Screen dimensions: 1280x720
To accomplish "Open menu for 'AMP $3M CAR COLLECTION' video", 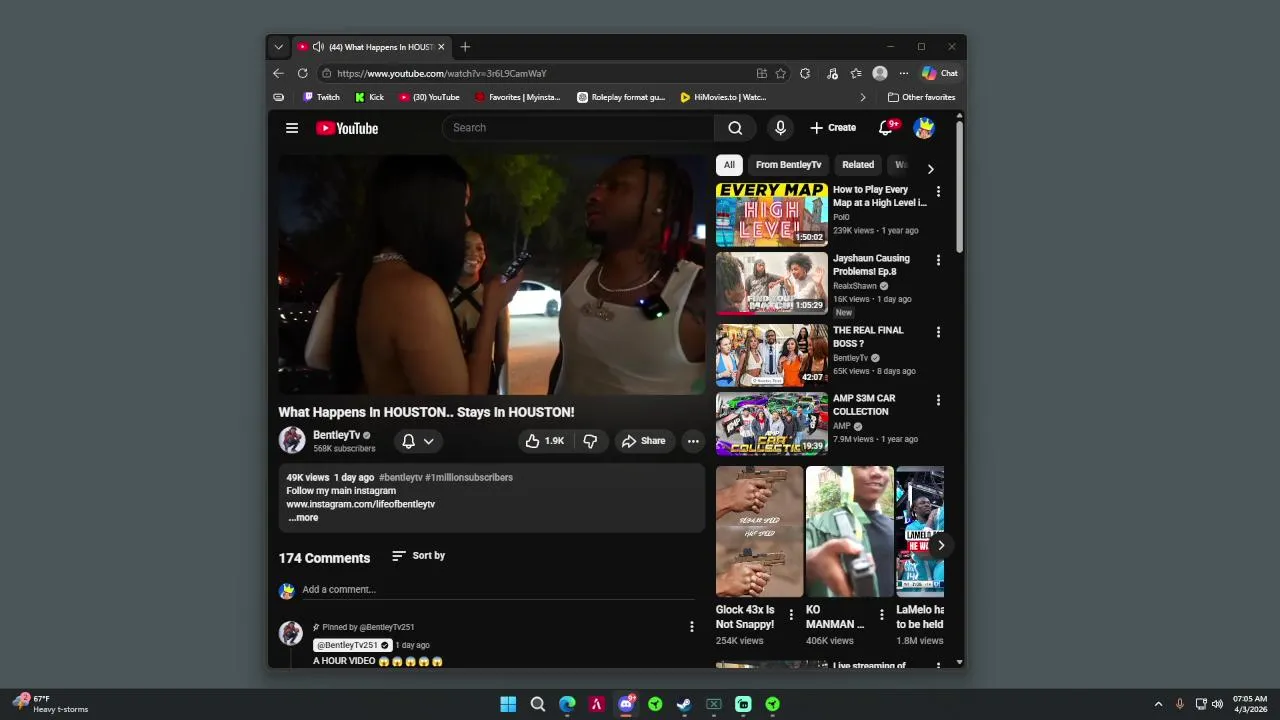I will [x=938, y=400].
